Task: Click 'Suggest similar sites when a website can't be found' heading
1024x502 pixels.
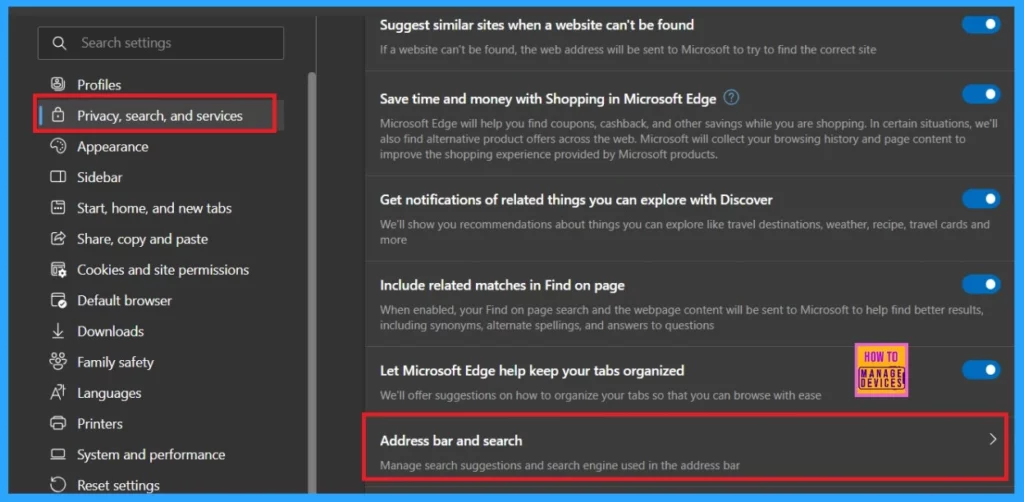Action: (537, 25)
